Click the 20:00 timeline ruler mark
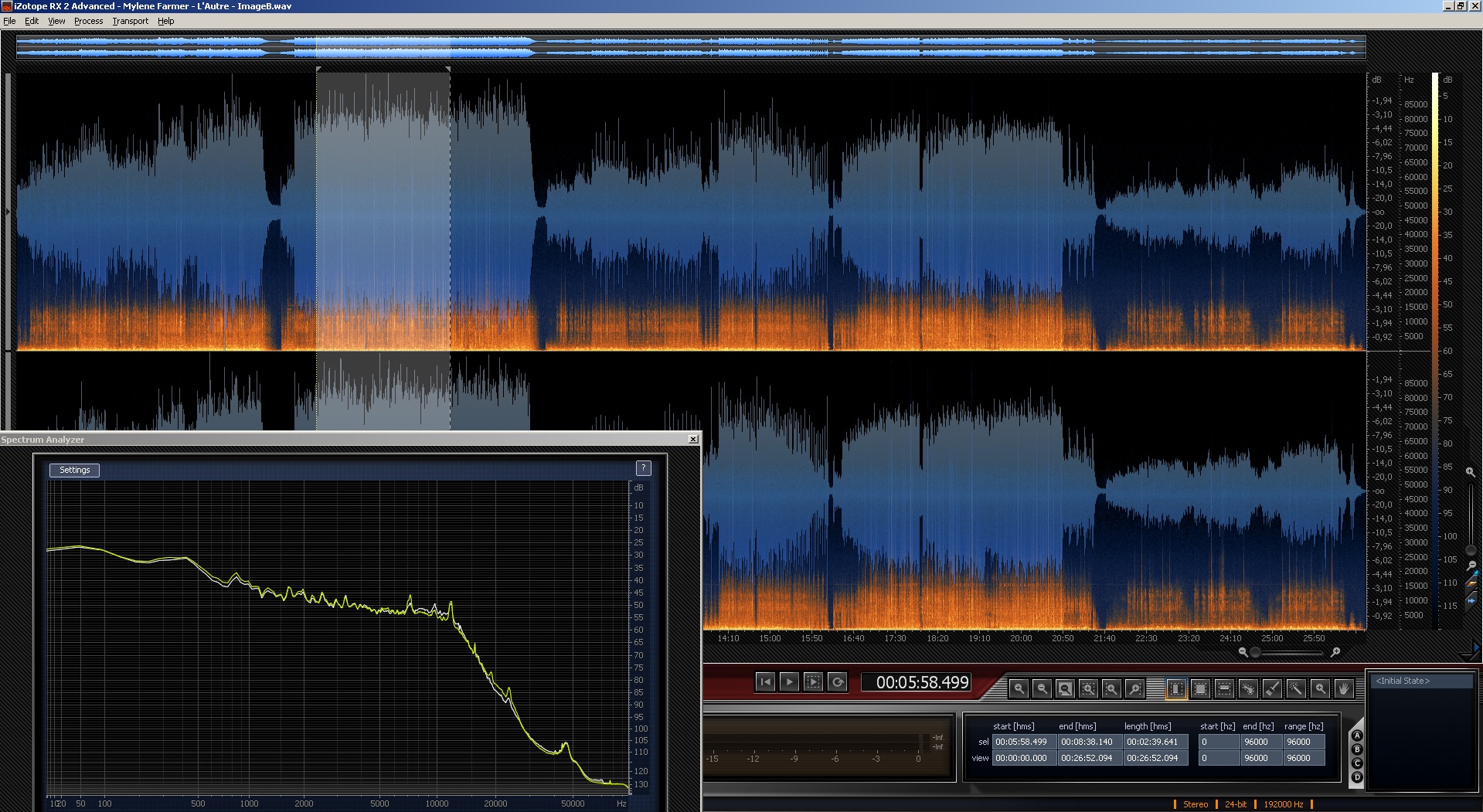 pos(1021,638)
